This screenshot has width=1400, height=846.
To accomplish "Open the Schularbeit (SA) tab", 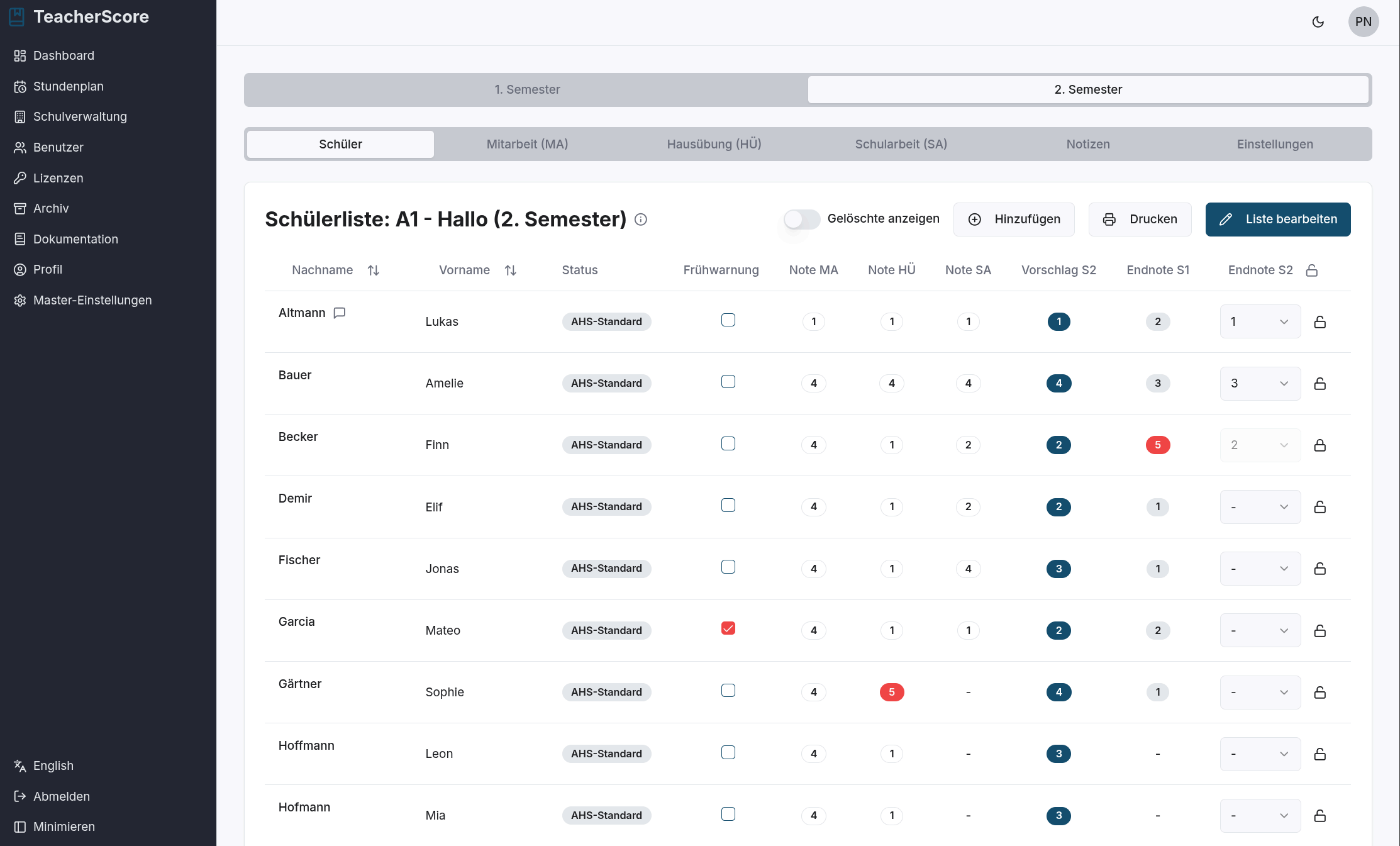I will (x=901, y=144).
